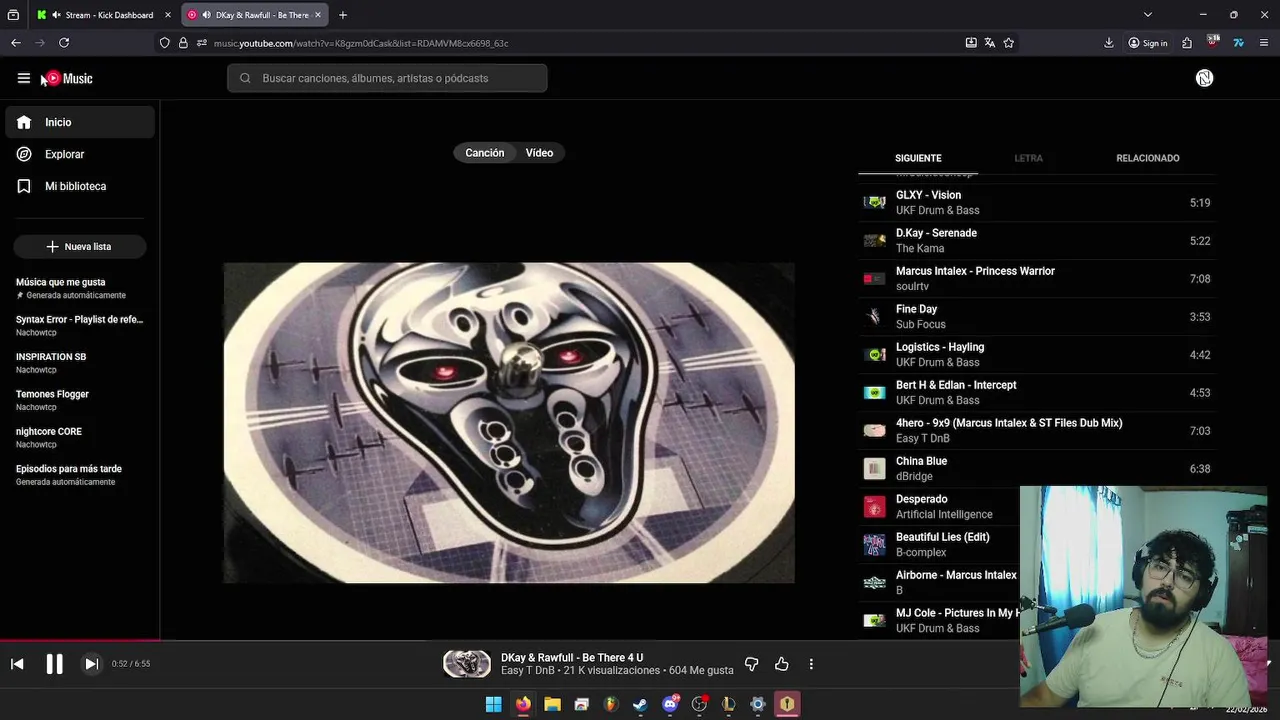Open a new browser tab
This screenshot has height=720, width=1280.
343,15
